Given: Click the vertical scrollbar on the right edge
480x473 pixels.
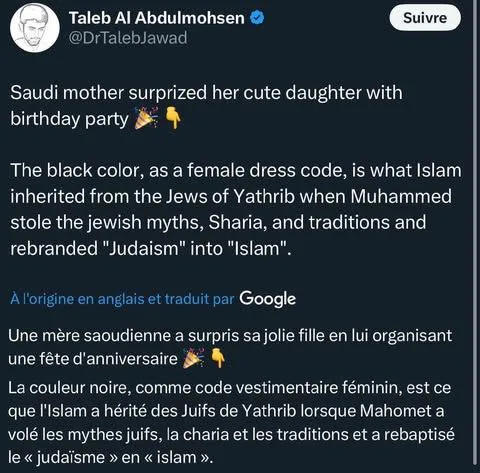Looking at the screenshot, I should coord(475,233).
